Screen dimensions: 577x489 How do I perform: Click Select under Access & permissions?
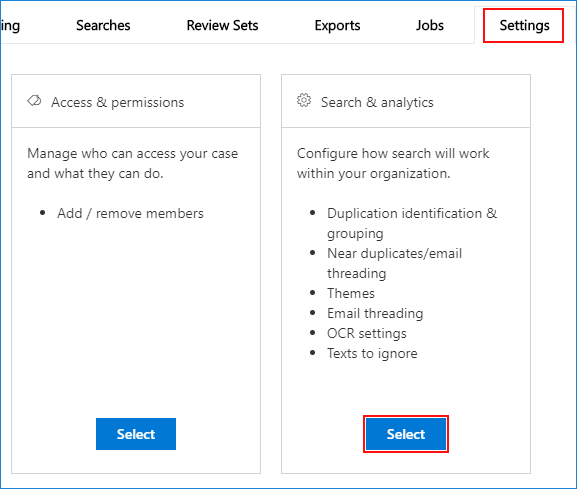136,434
